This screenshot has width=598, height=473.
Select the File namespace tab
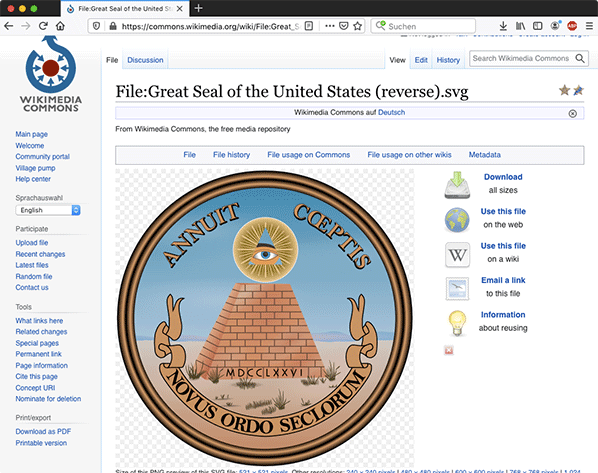[112, 60]
